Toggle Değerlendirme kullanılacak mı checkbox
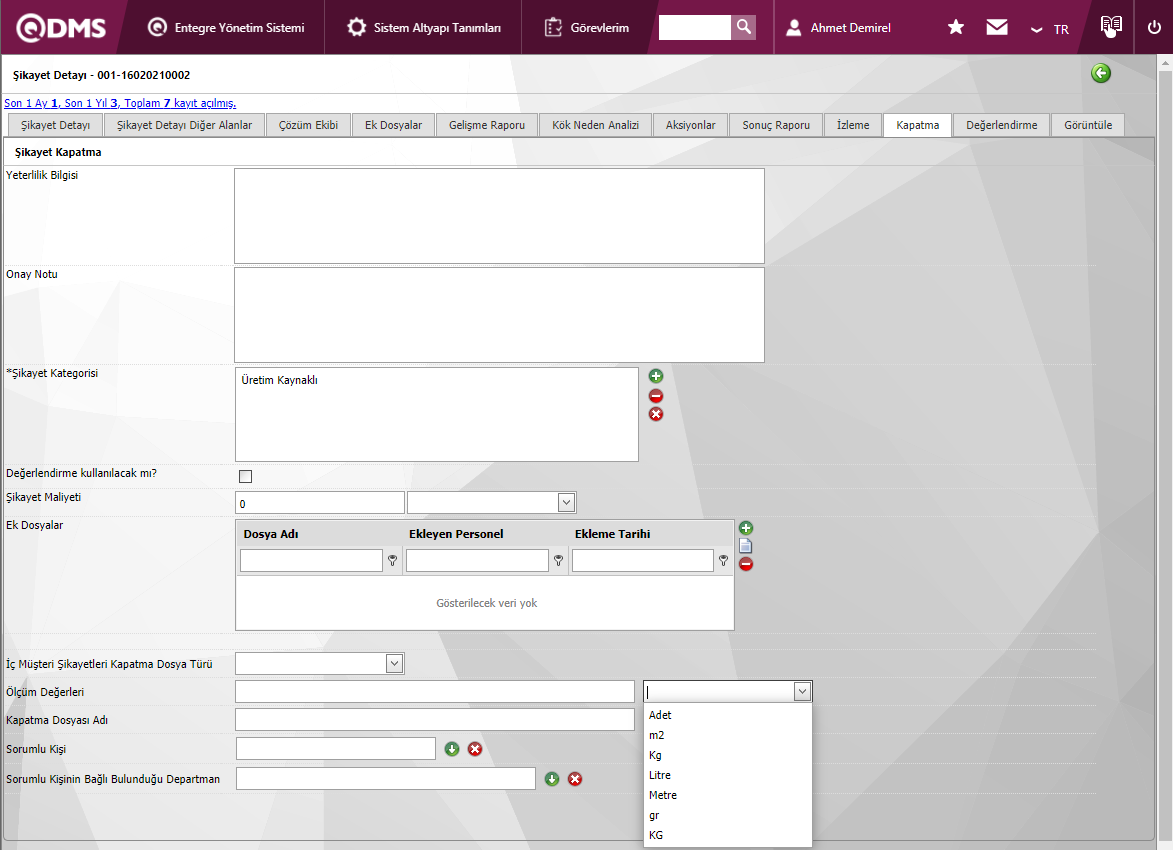Viewport: 1173px width, 850px height. 245,476
